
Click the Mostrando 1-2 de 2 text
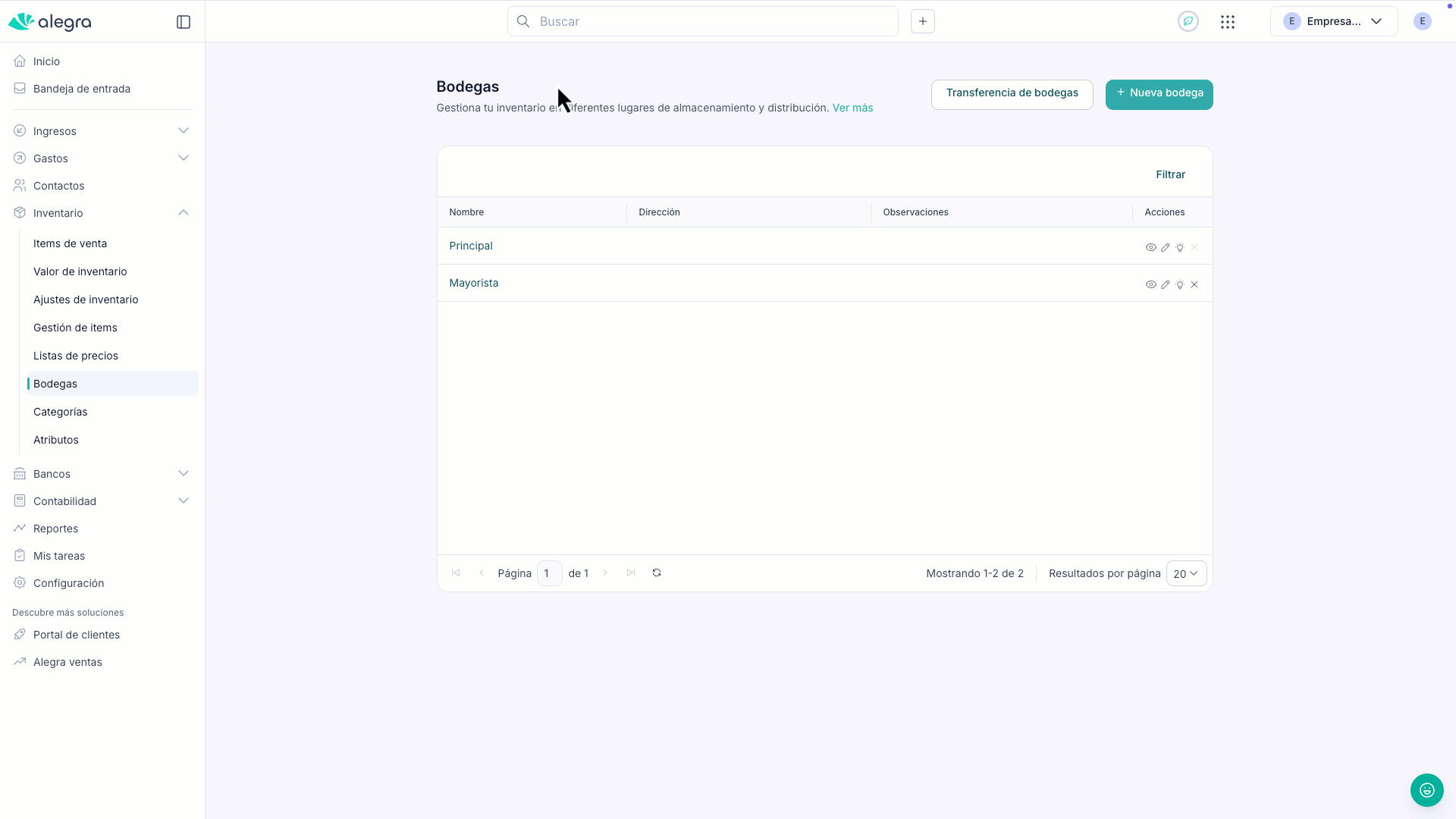pyautogui.click(x=975, y=573)
